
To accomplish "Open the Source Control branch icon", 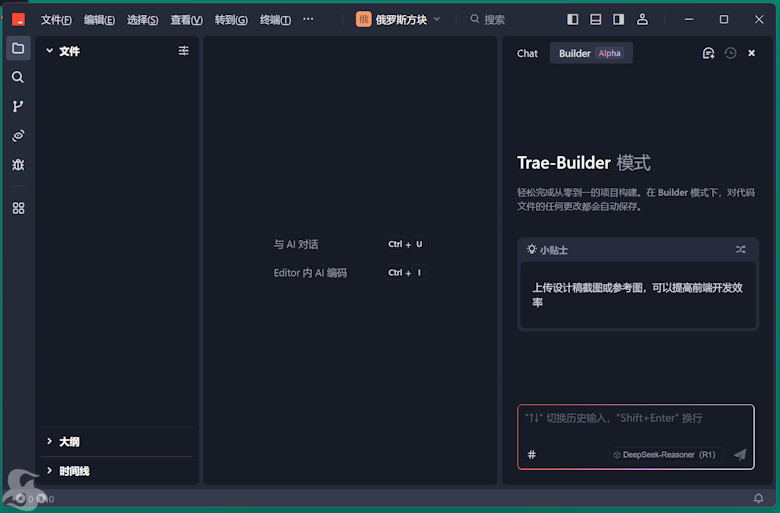I will (x=18, y=106).
